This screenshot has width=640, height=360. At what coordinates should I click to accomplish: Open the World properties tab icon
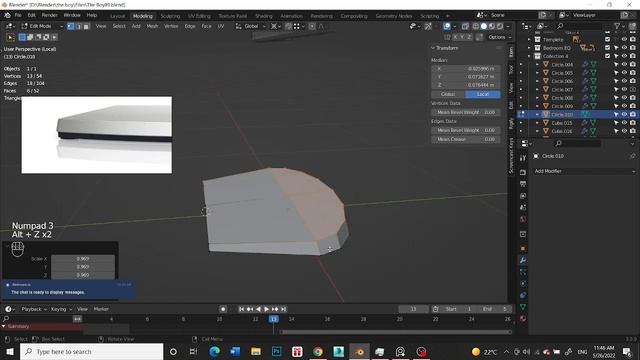point(523,219)
